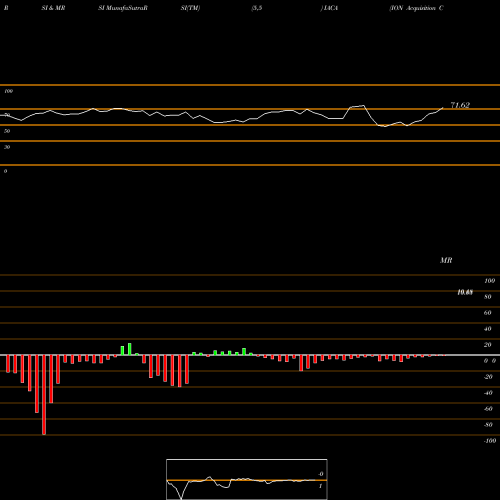
Task: Click the MR axis label -60
Action: (x=488, y=409)
